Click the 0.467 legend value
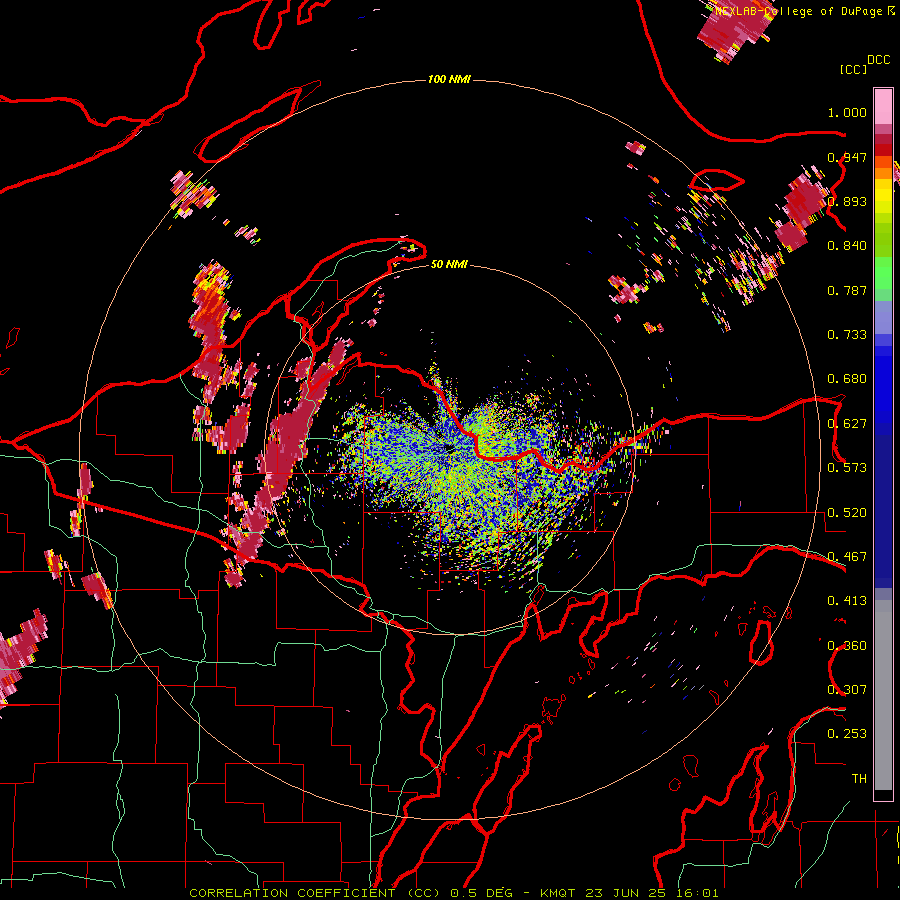The width and height of the screenshot is (900, 900). click(x=847, y=557)
